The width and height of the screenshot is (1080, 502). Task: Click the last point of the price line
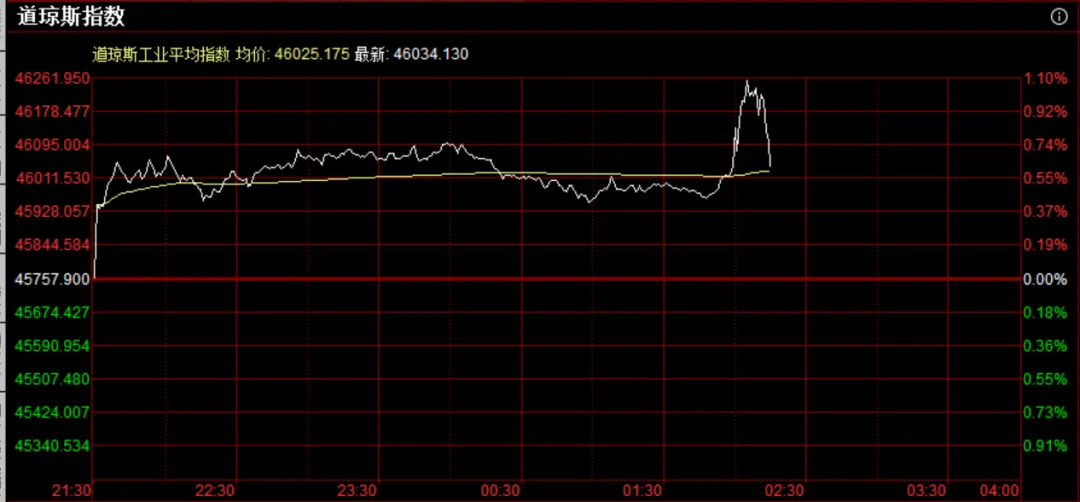pos(770,166)
